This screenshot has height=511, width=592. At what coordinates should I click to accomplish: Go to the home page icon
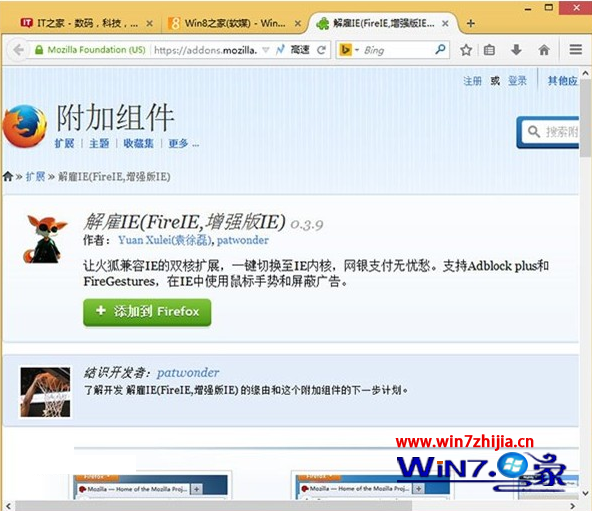(544, 50)
